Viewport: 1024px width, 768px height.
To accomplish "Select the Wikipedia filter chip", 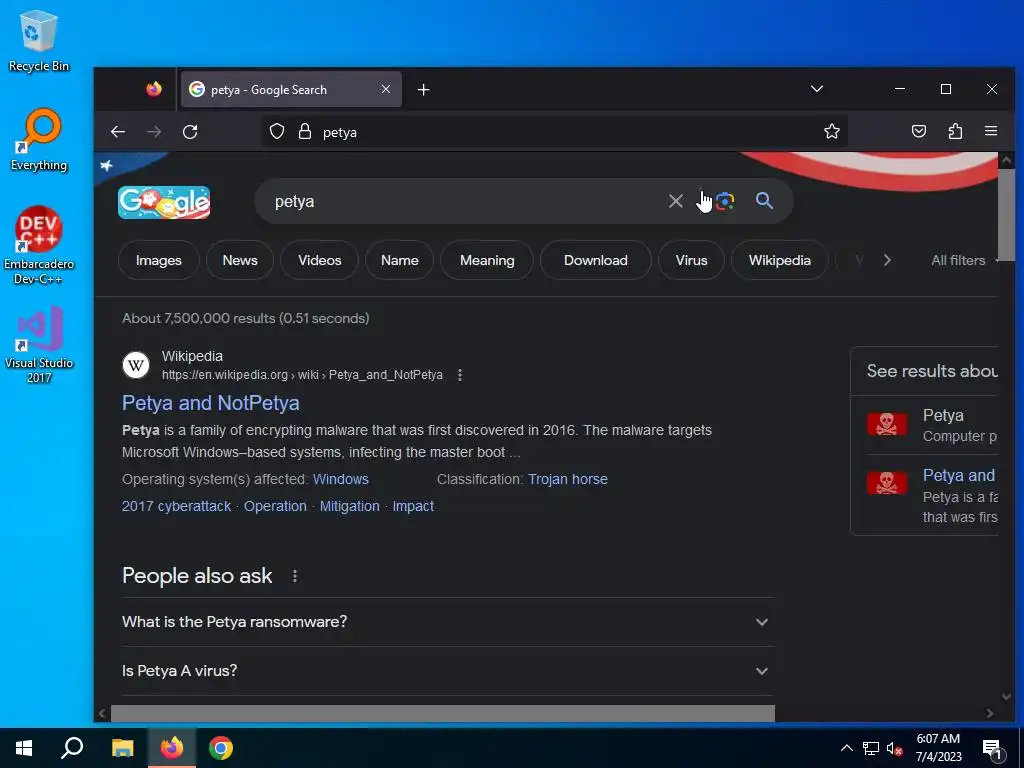I will pyautogui.click(x=780, y=260).
